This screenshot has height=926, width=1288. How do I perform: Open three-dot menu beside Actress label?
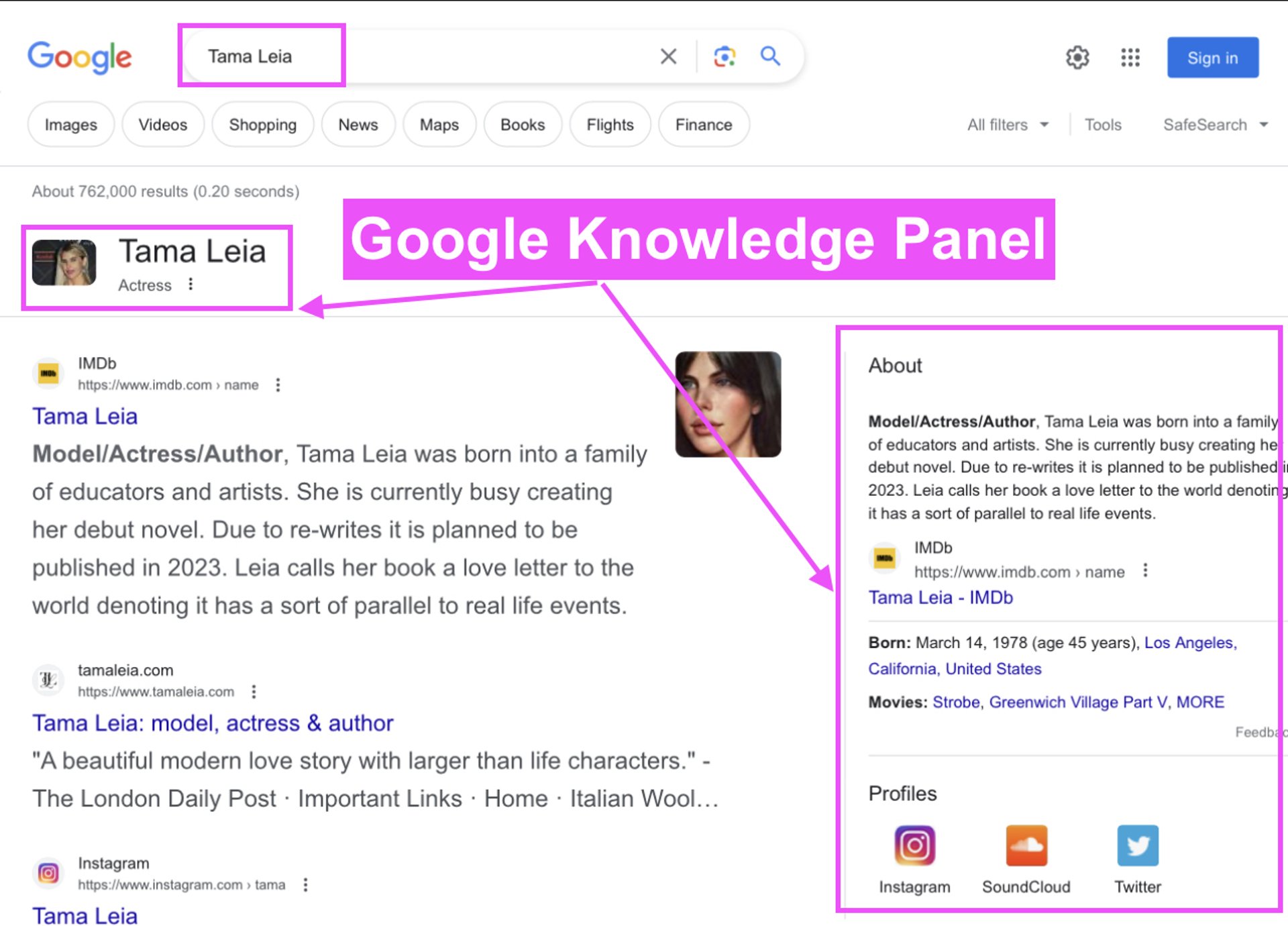coord(191,285)
